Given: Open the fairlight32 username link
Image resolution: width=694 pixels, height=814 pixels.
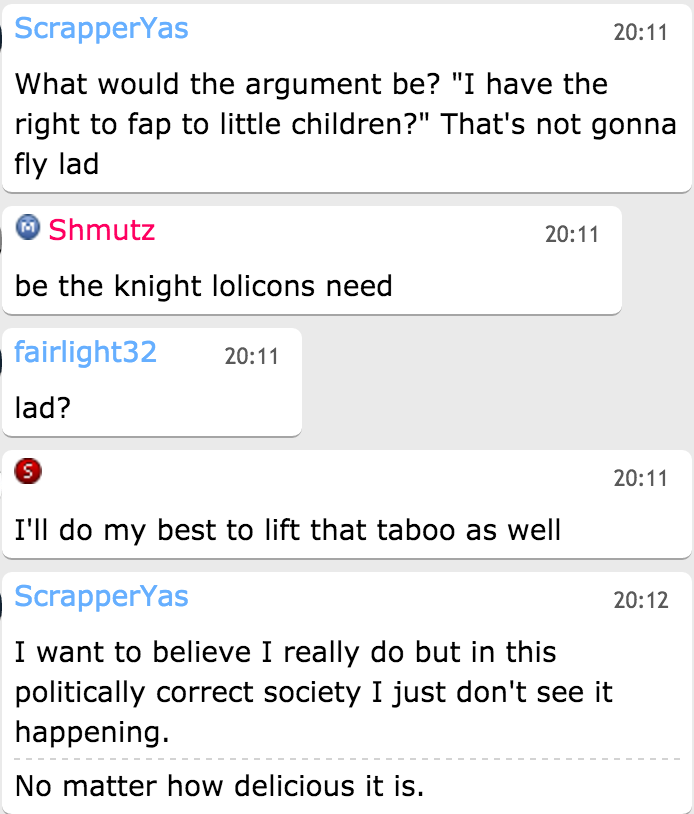Looking at the screenshot, I should pos(86,352).
